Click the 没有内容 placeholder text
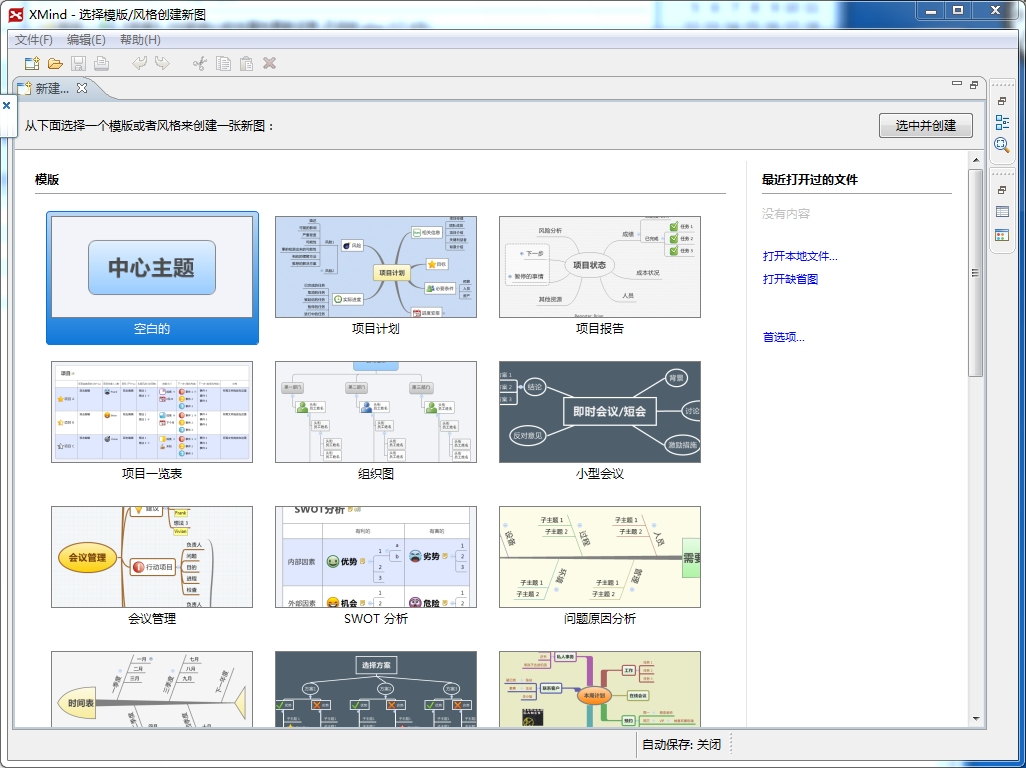1026x768 pixels. coord(786,214)
